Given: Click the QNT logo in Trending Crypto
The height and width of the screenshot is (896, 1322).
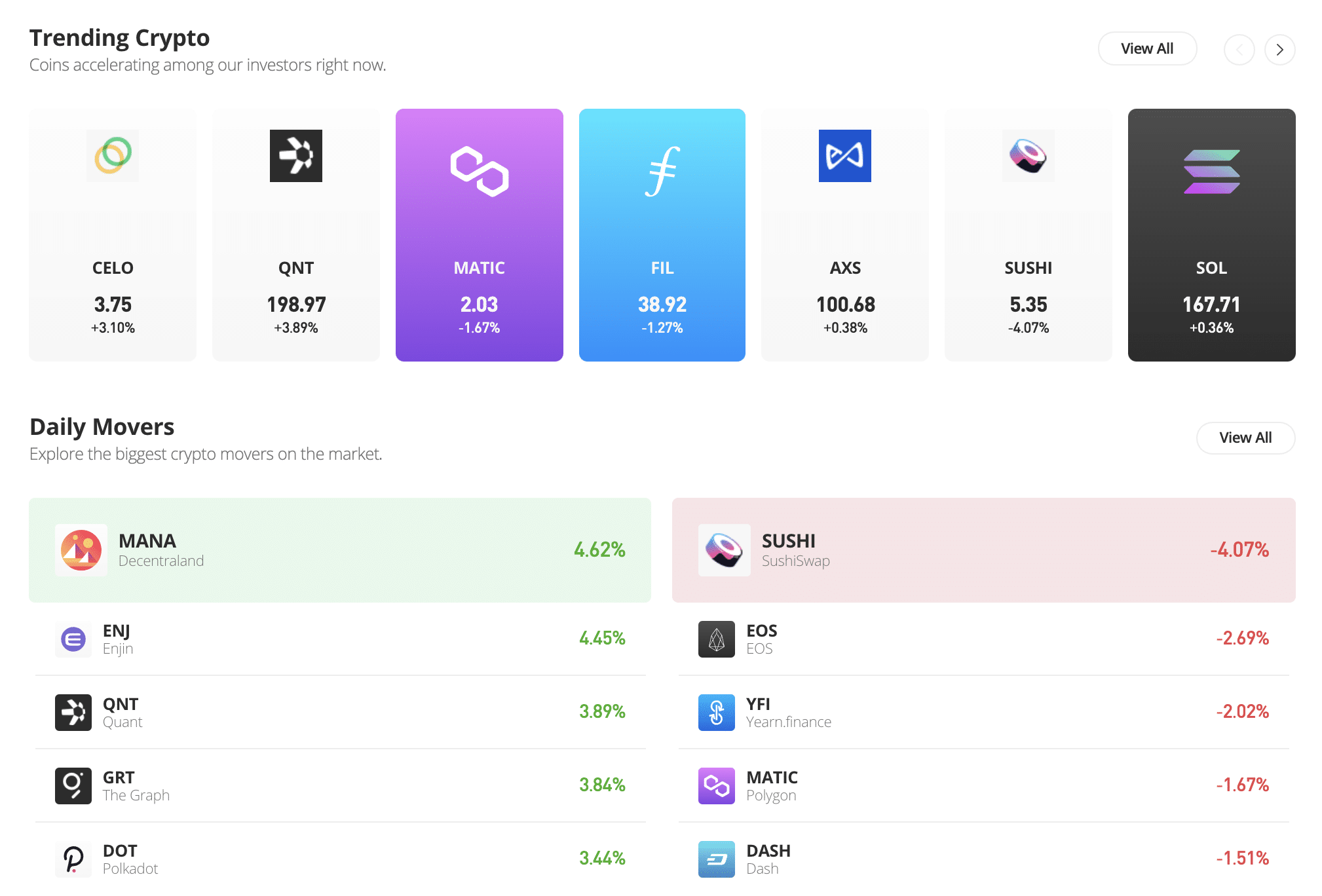Looking at the screenshot, I should (296, 156).
